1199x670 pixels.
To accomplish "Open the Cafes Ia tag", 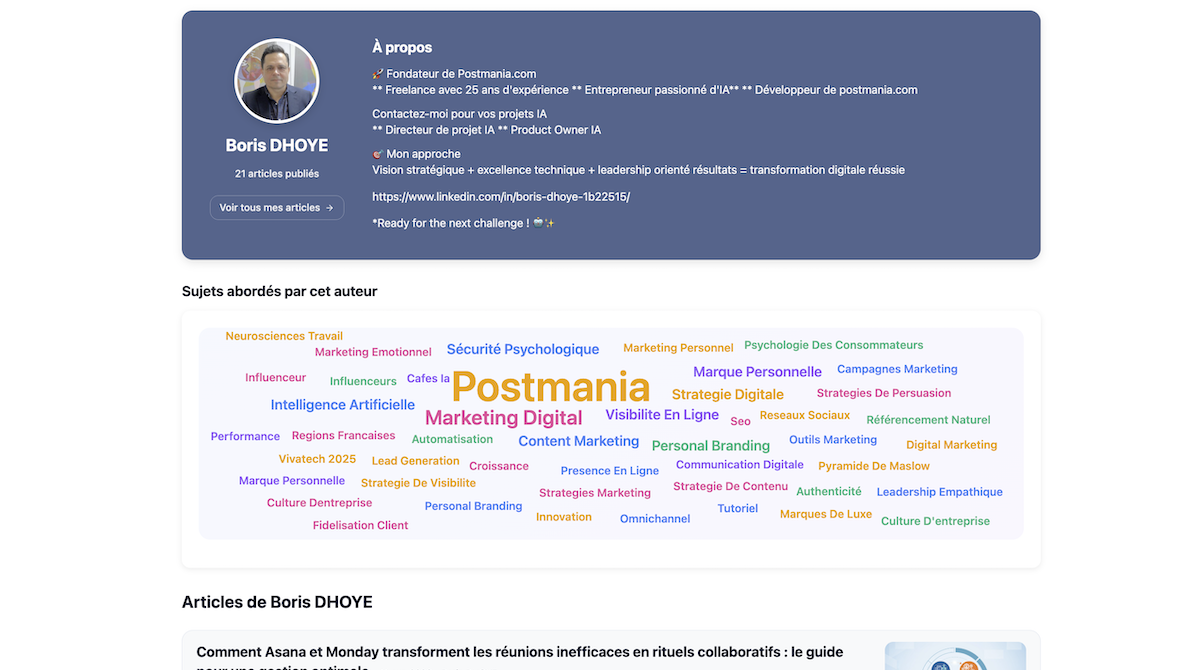I will (428, 378).
